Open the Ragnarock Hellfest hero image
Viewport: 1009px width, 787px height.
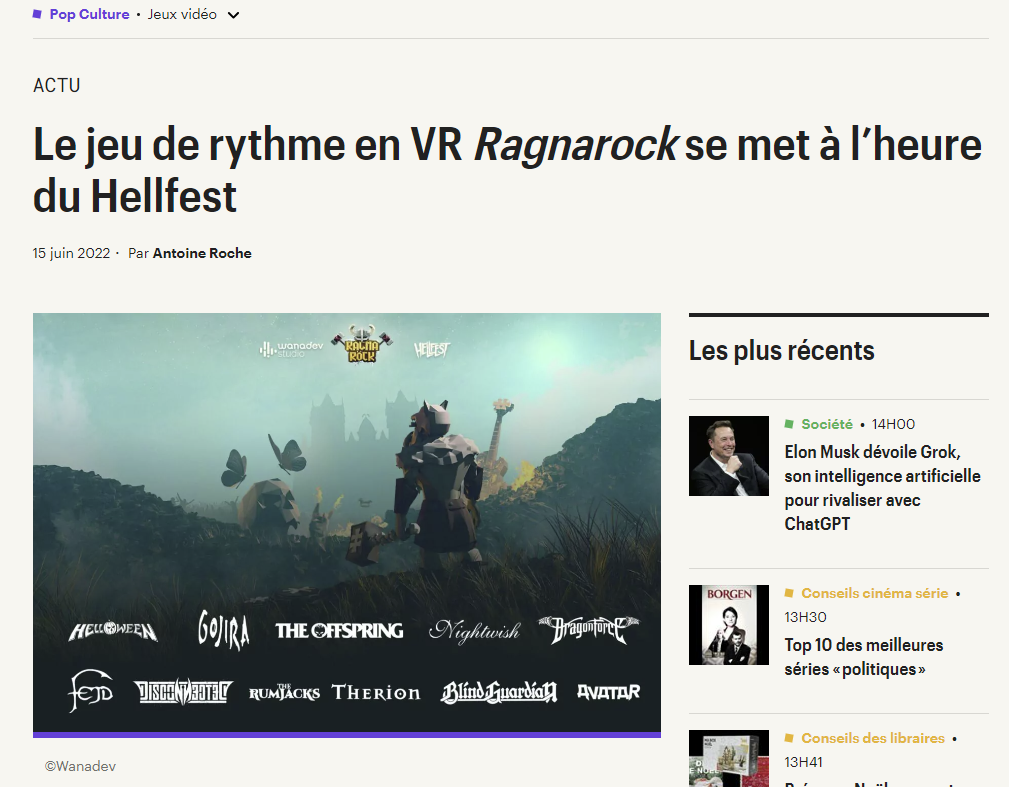pyautogui.click(x=347, y=525)
